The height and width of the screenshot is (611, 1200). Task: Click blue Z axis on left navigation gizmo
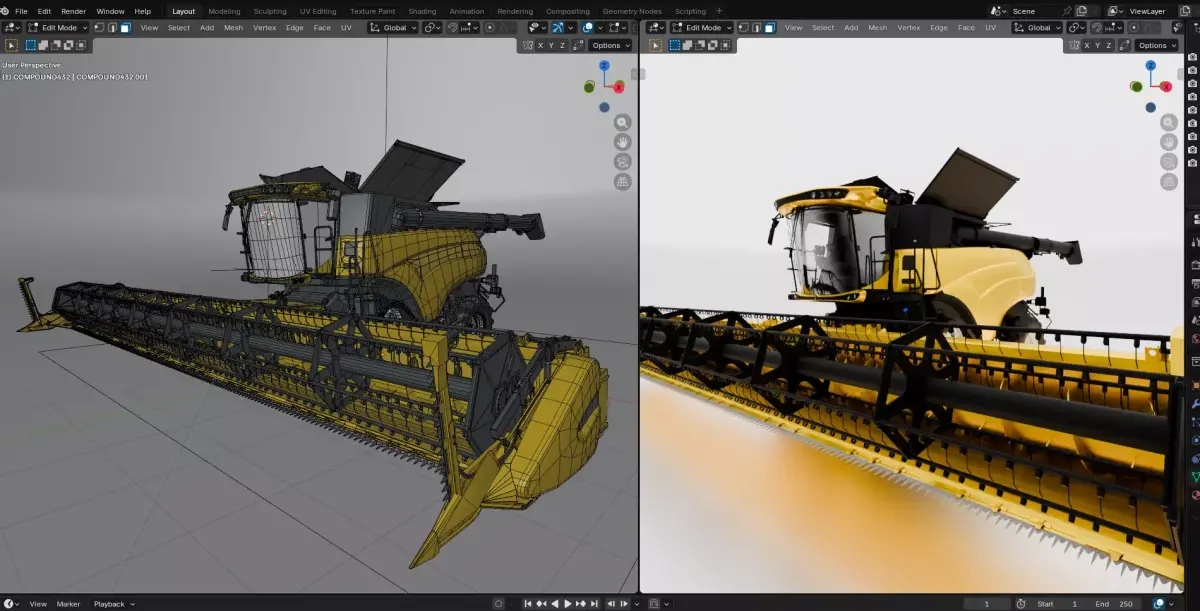click(604, 66)
